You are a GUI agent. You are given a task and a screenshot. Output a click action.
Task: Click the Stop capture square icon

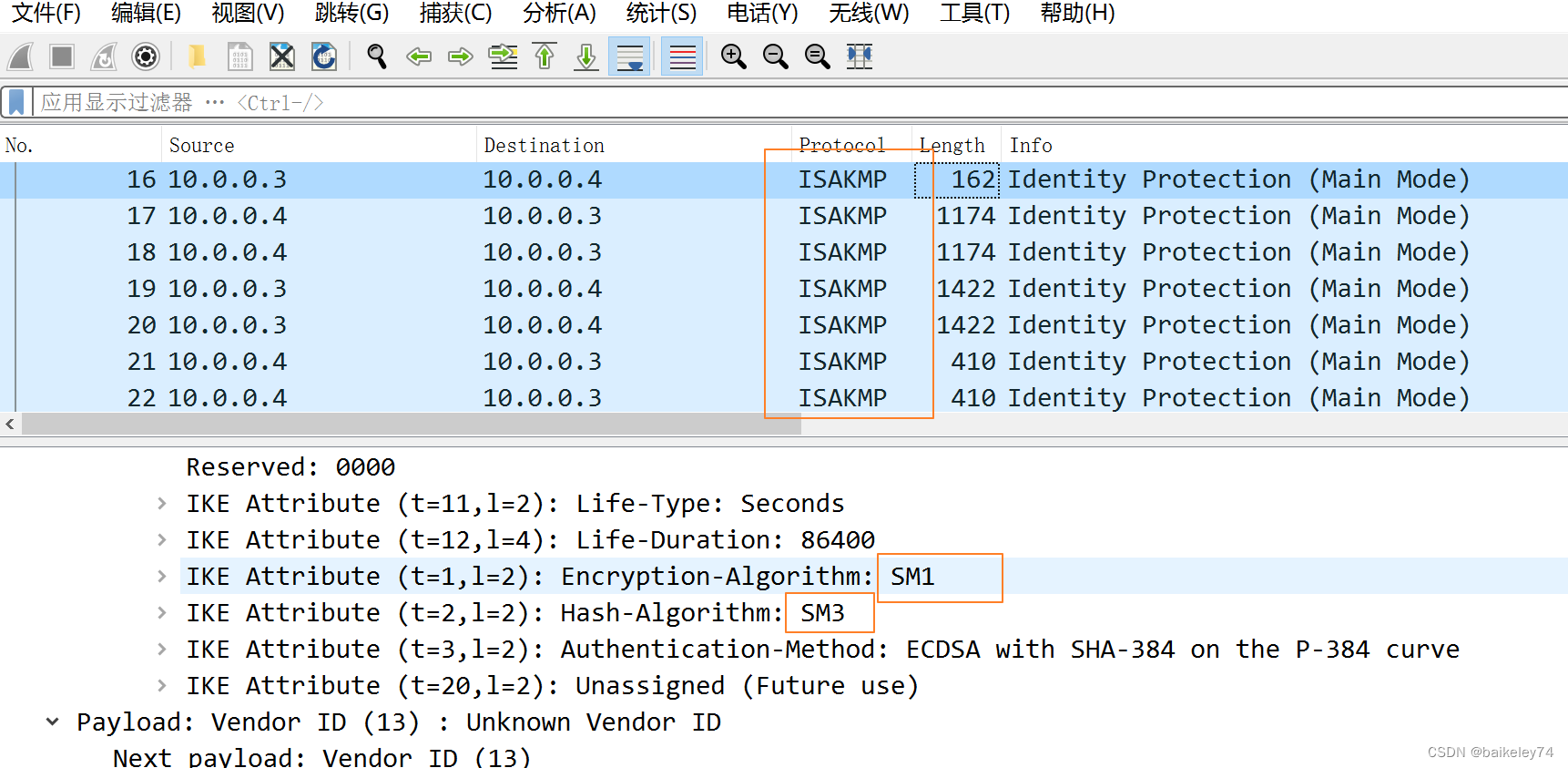[x=62, y=56]
